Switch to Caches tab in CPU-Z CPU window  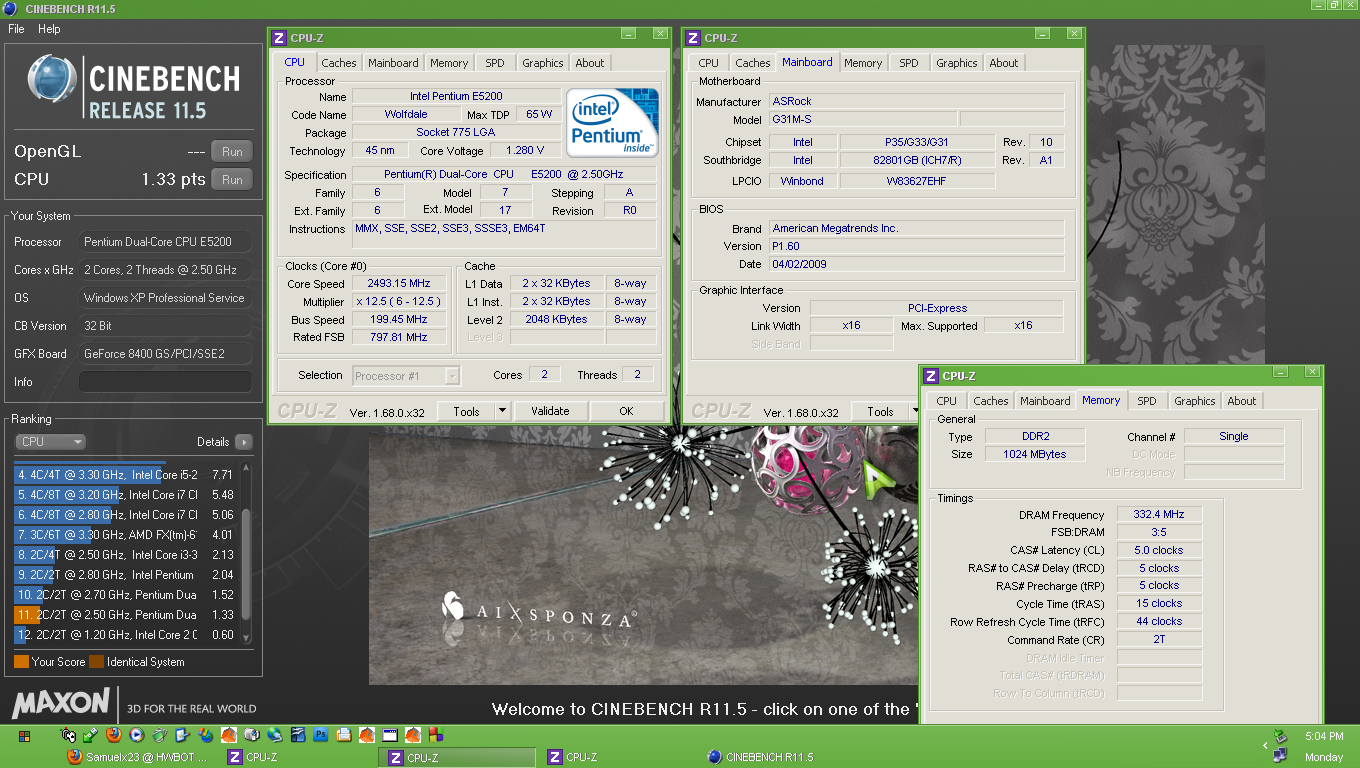coord(339,63)
